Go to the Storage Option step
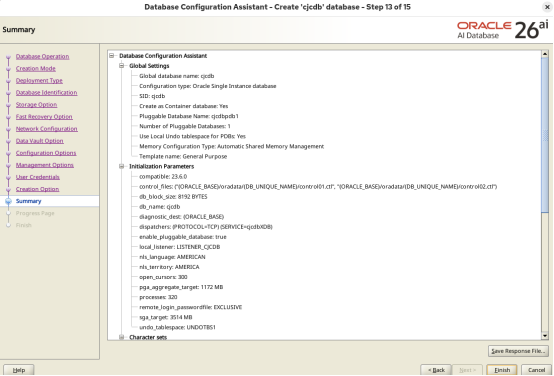 coord(36,105)
